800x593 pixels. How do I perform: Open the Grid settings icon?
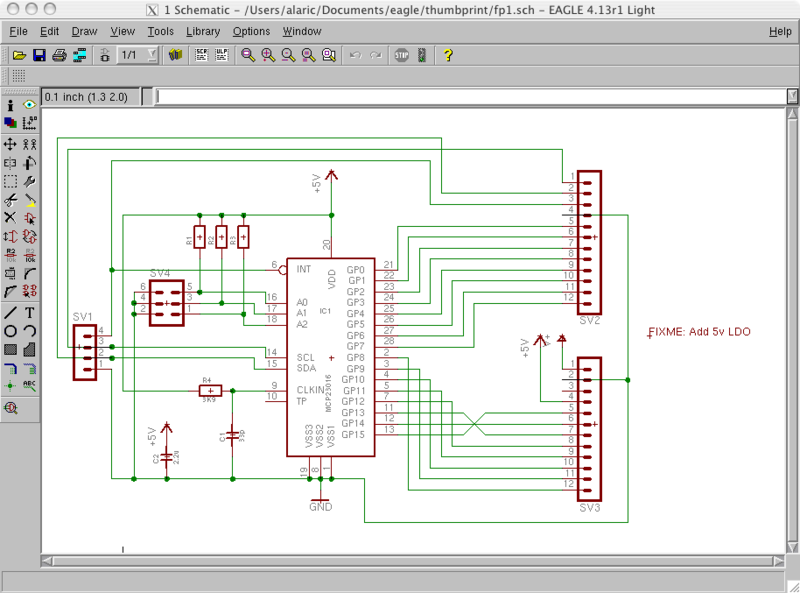pos(19,76)
